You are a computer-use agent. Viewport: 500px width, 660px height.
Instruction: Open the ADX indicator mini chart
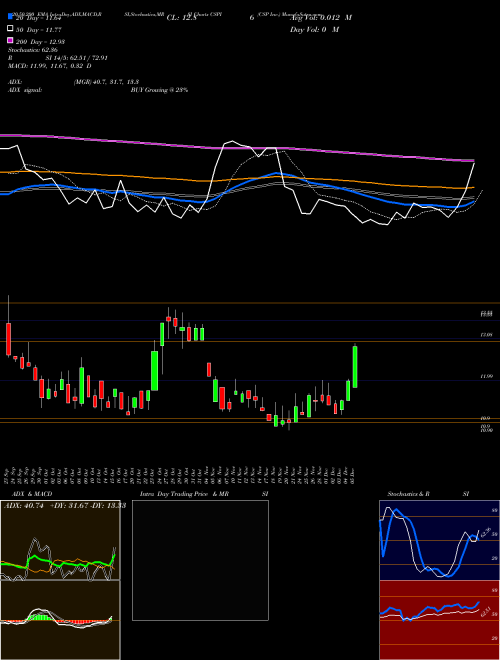[x=60, y=540]
